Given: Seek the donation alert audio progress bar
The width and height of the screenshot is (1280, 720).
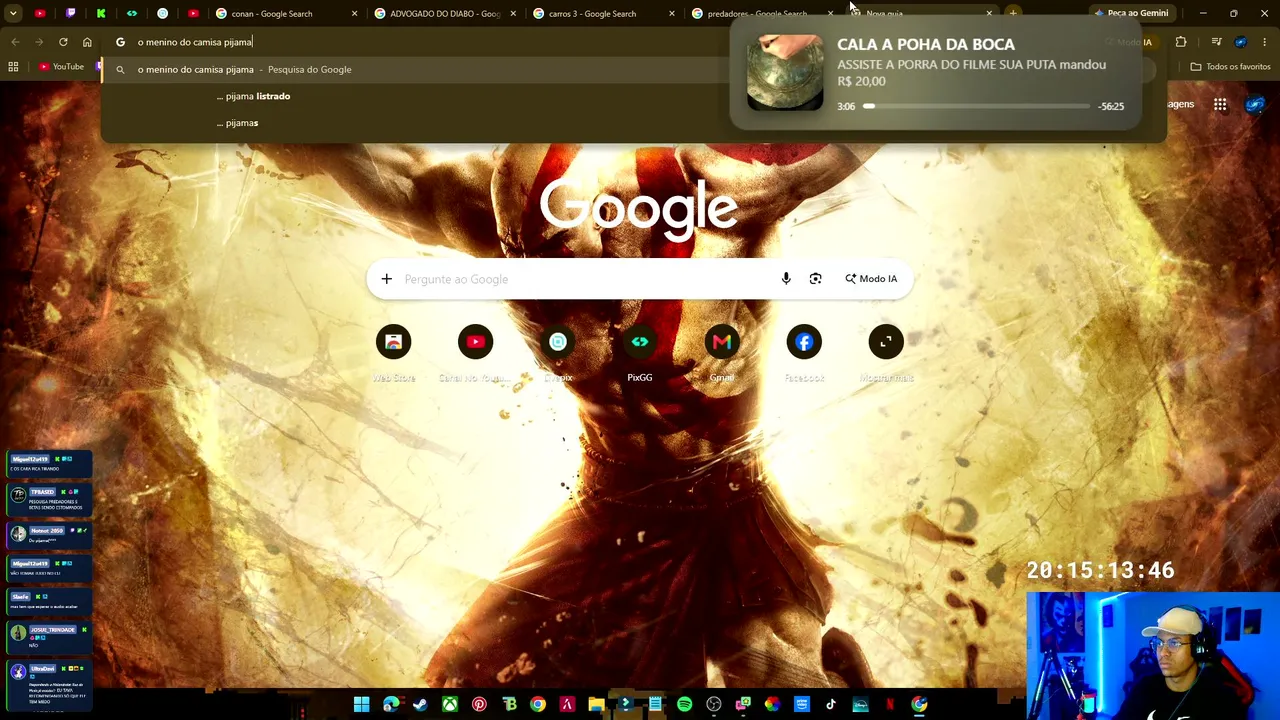Looking at the screenshot, I should click(977, 106).
